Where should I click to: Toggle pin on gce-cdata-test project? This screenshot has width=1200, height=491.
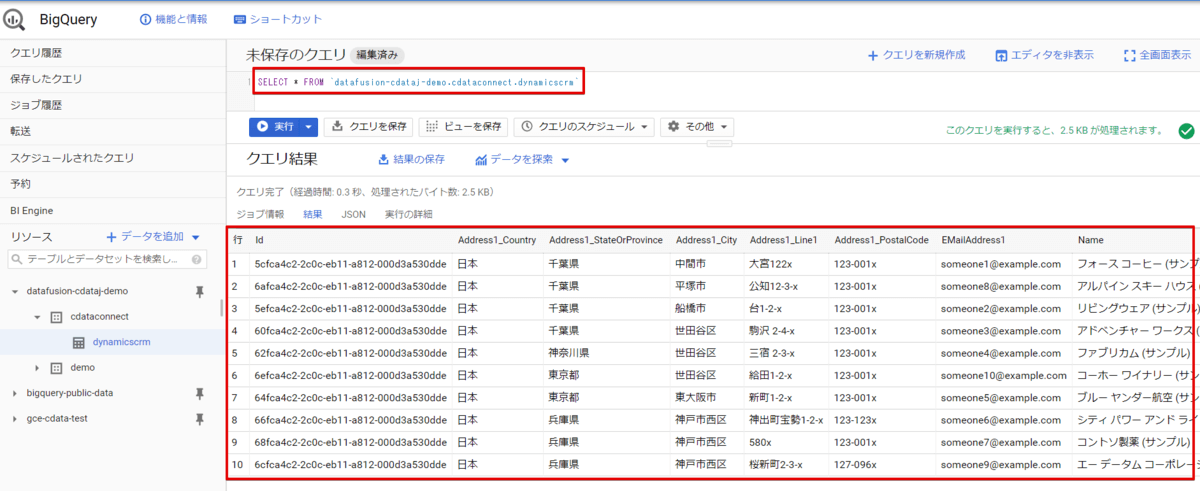click(199, 418)
